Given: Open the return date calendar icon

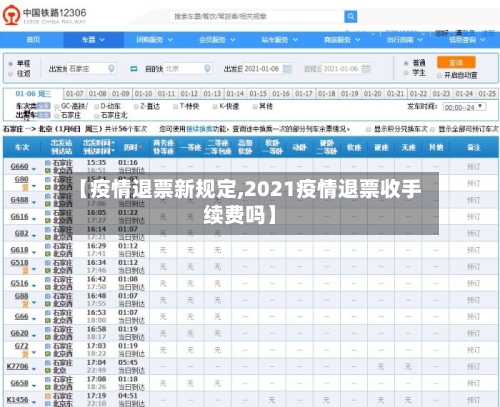Looking at the screenshot, I should click(x=366, y=69).
